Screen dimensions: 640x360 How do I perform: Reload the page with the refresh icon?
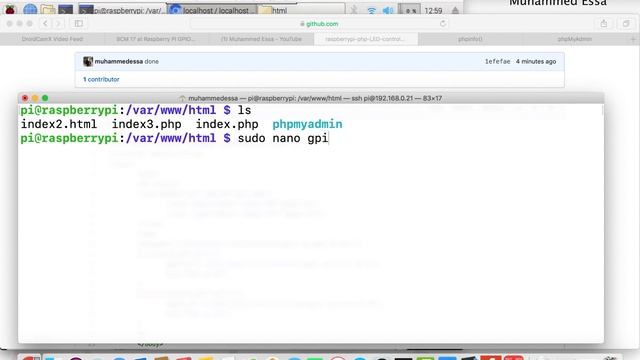443,24
